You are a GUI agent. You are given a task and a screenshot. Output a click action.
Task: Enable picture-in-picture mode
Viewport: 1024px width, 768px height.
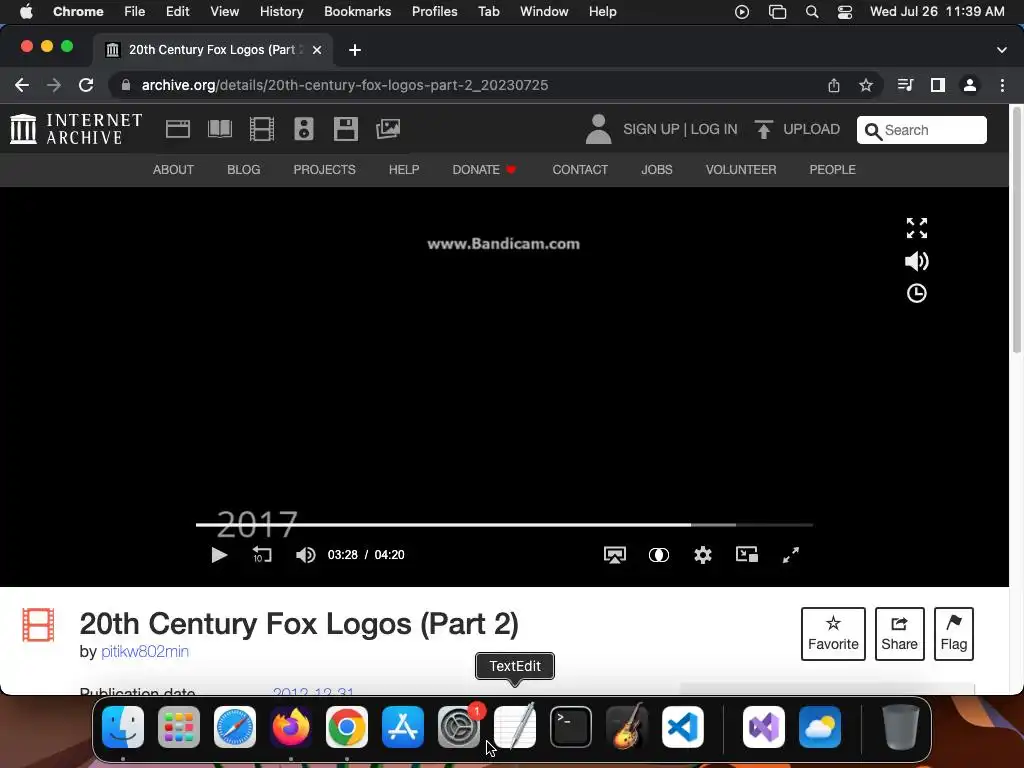tap(746, 555)
